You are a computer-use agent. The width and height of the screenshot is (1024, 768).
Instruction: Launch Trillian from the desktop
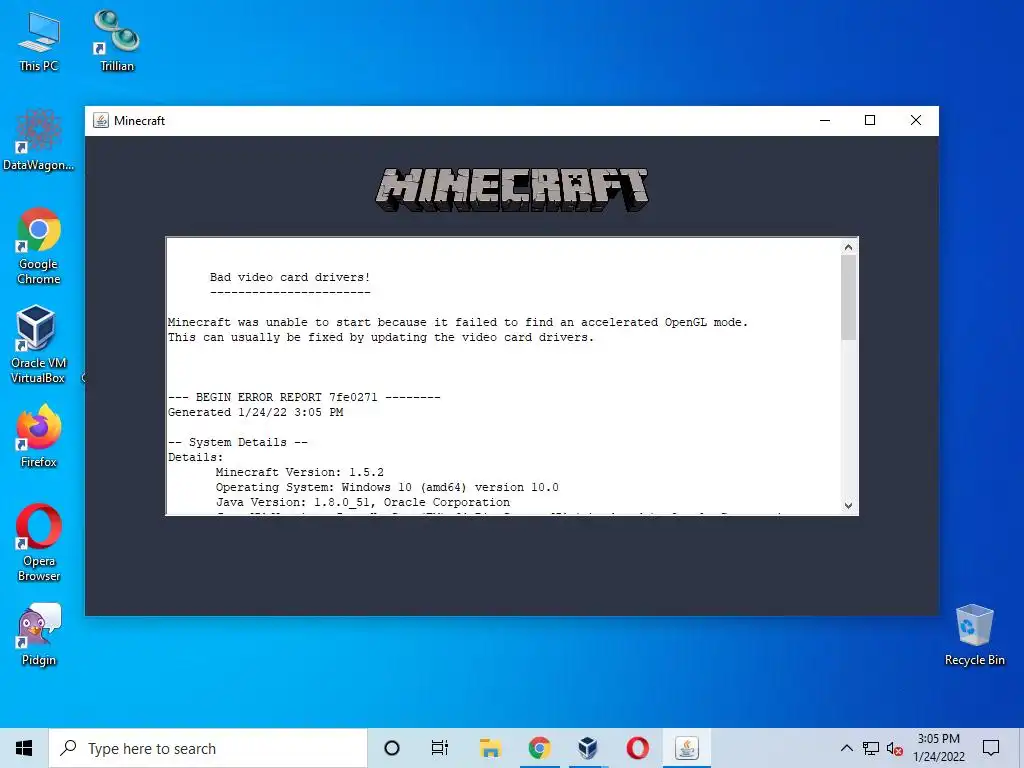tap(116, 40)
